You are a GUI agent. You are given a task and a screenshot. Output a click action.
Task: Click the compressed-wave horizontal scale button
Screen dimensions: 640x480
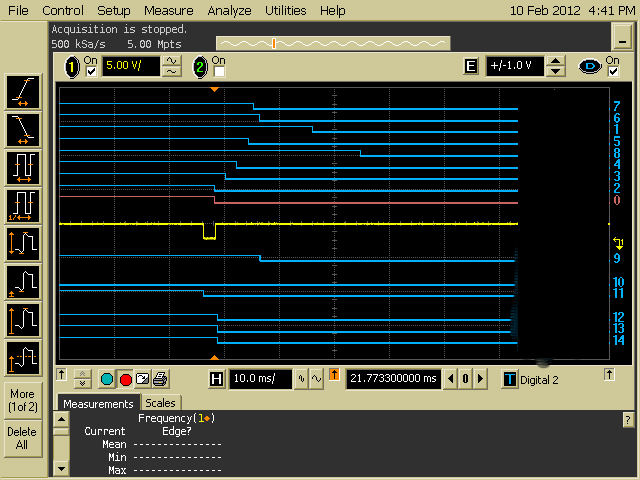click(x=301, y=379)
